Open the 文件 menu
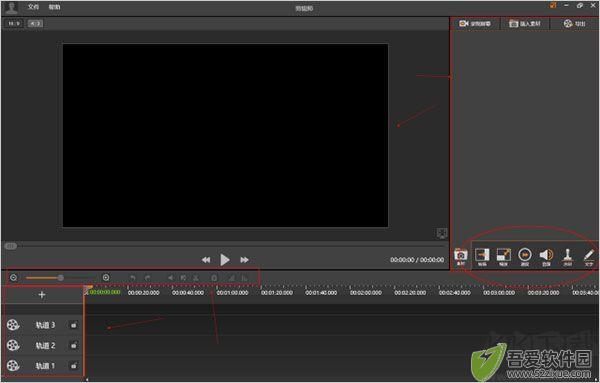The height and width of the screenshot is (383, 600). [x=33, y=7]
